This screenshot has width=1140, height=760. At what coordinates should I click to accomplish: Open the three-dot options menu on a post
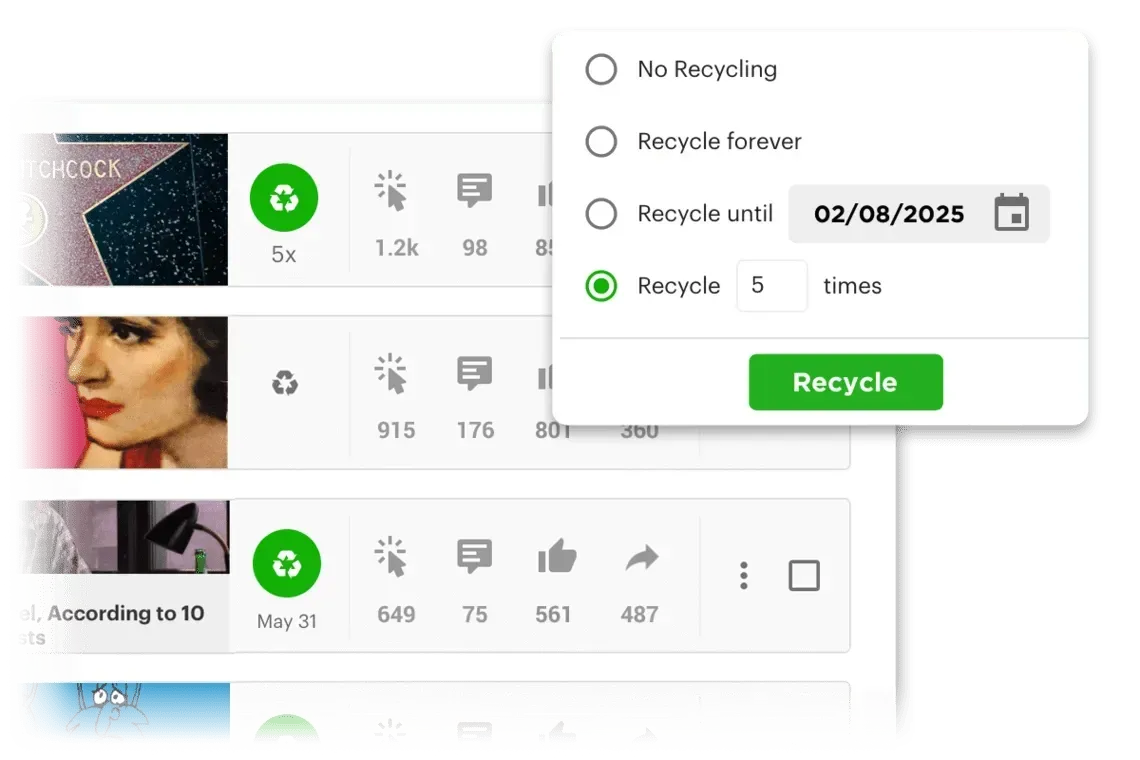(x=743, y=575)
